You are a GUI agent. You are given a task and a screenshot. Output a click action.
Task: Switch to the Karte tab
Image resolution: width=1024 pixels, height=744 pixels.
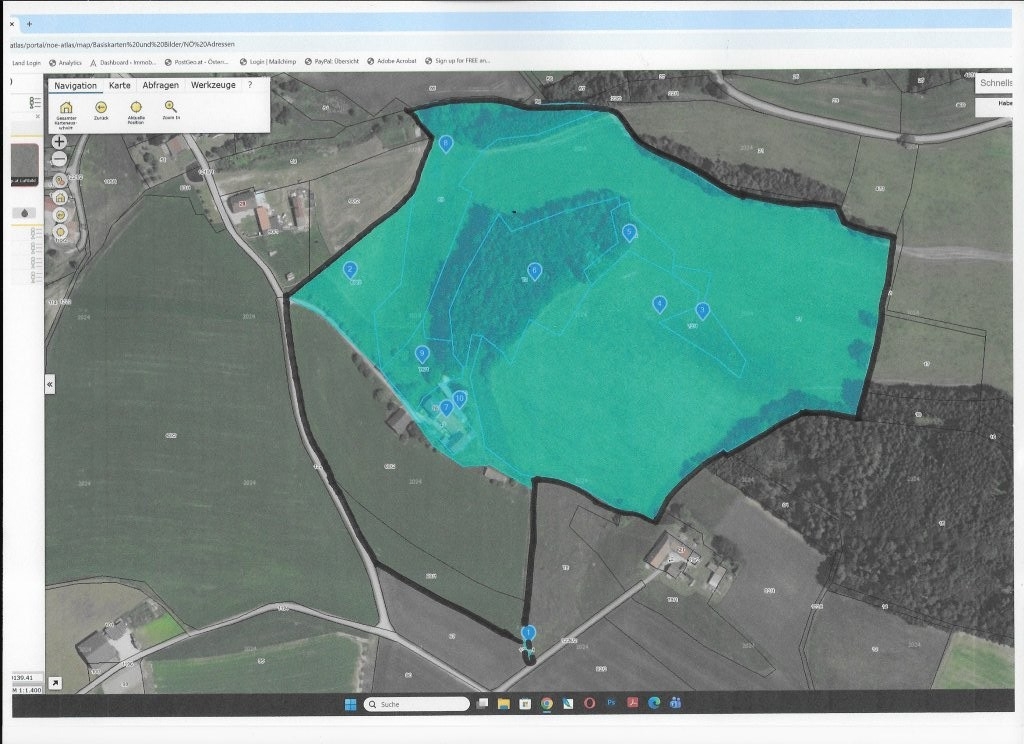(120, 85)
